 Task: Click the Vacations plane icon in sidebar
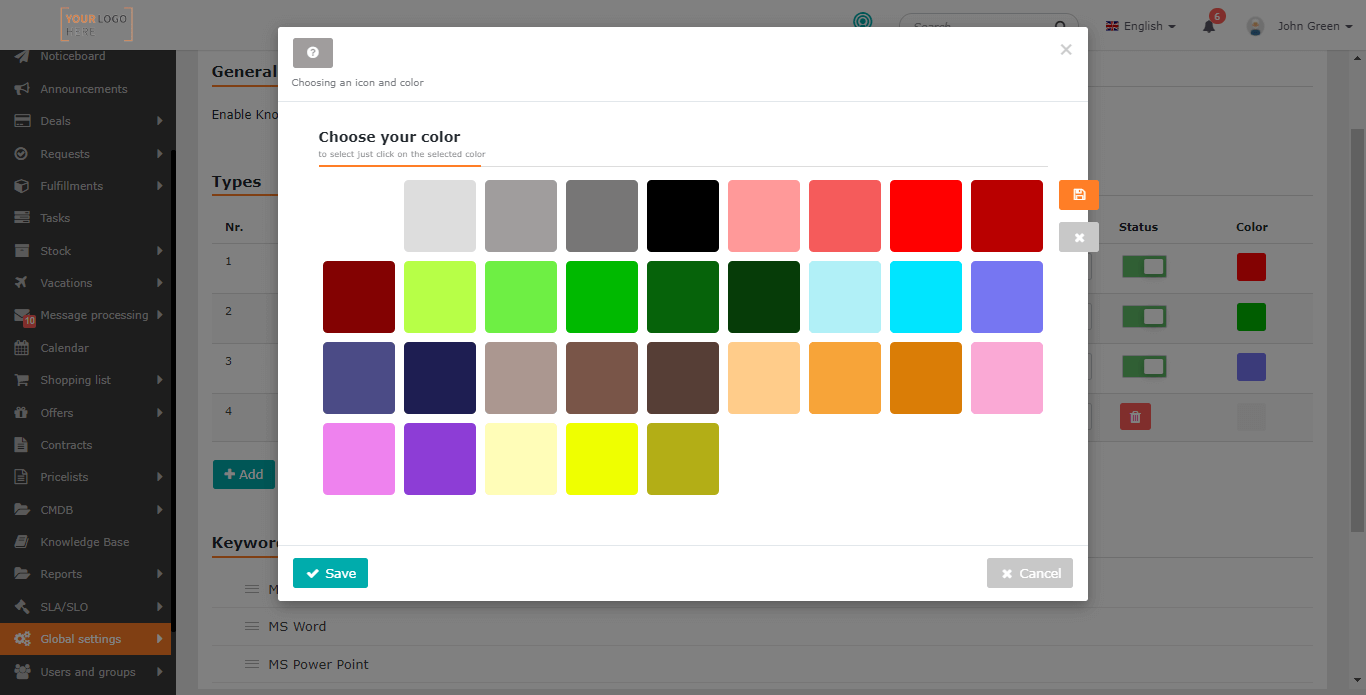coord(22,283)
